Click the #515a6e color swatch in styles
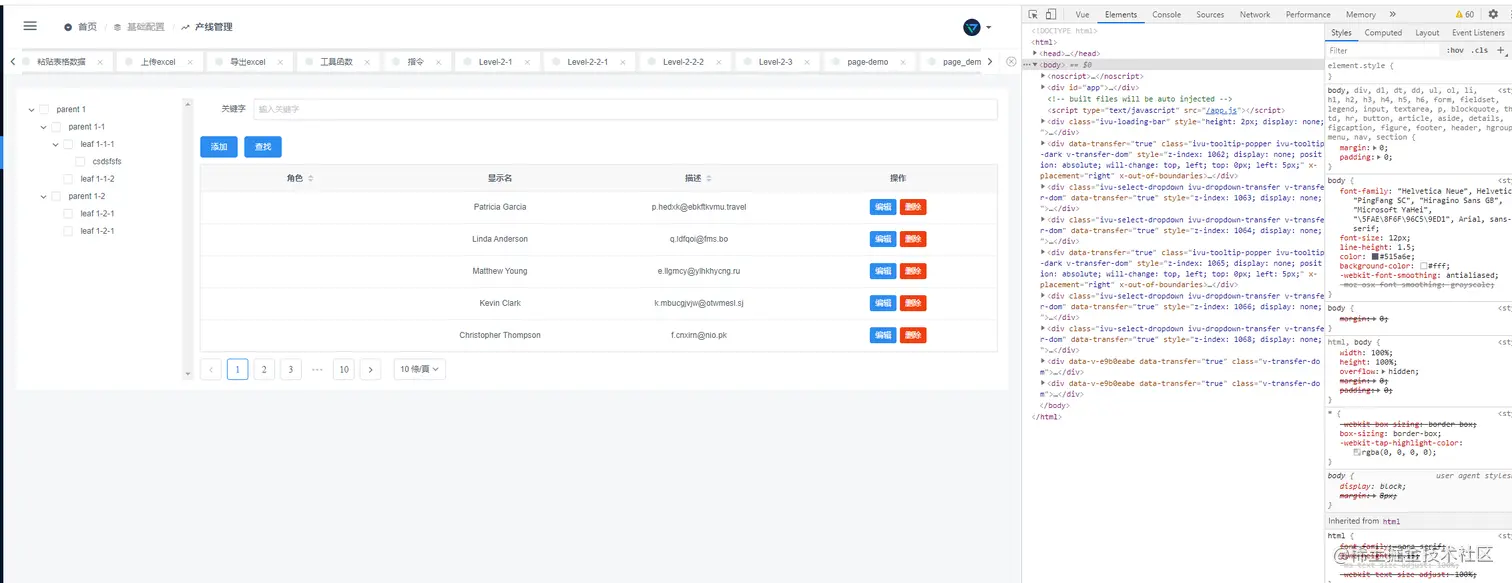The image size is (1512, 583). (x=1376, y=257)
